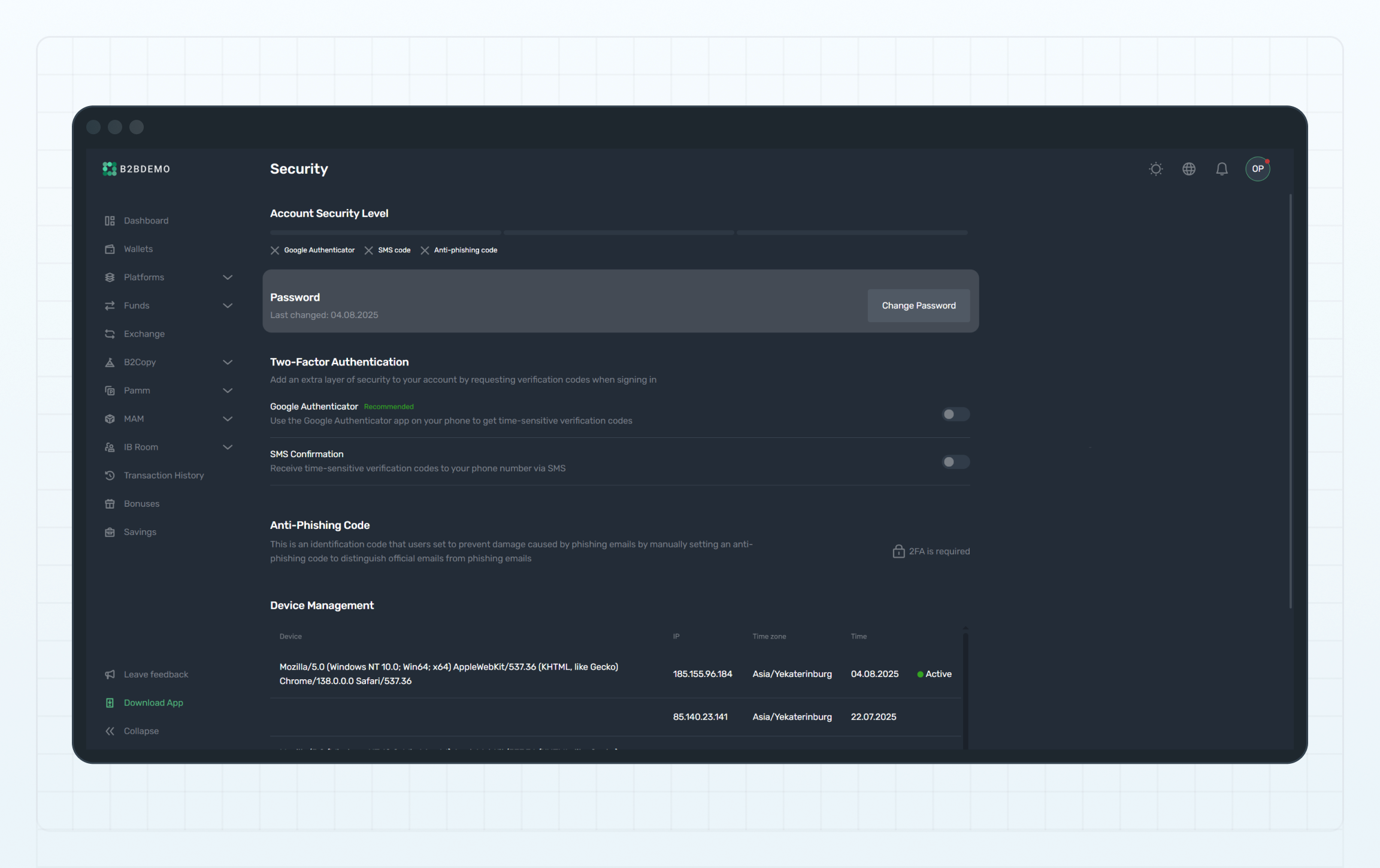Expand the Platforms menu chevron
The image size is (1380, 868).
pyautogui.click(x=228, y=277)
